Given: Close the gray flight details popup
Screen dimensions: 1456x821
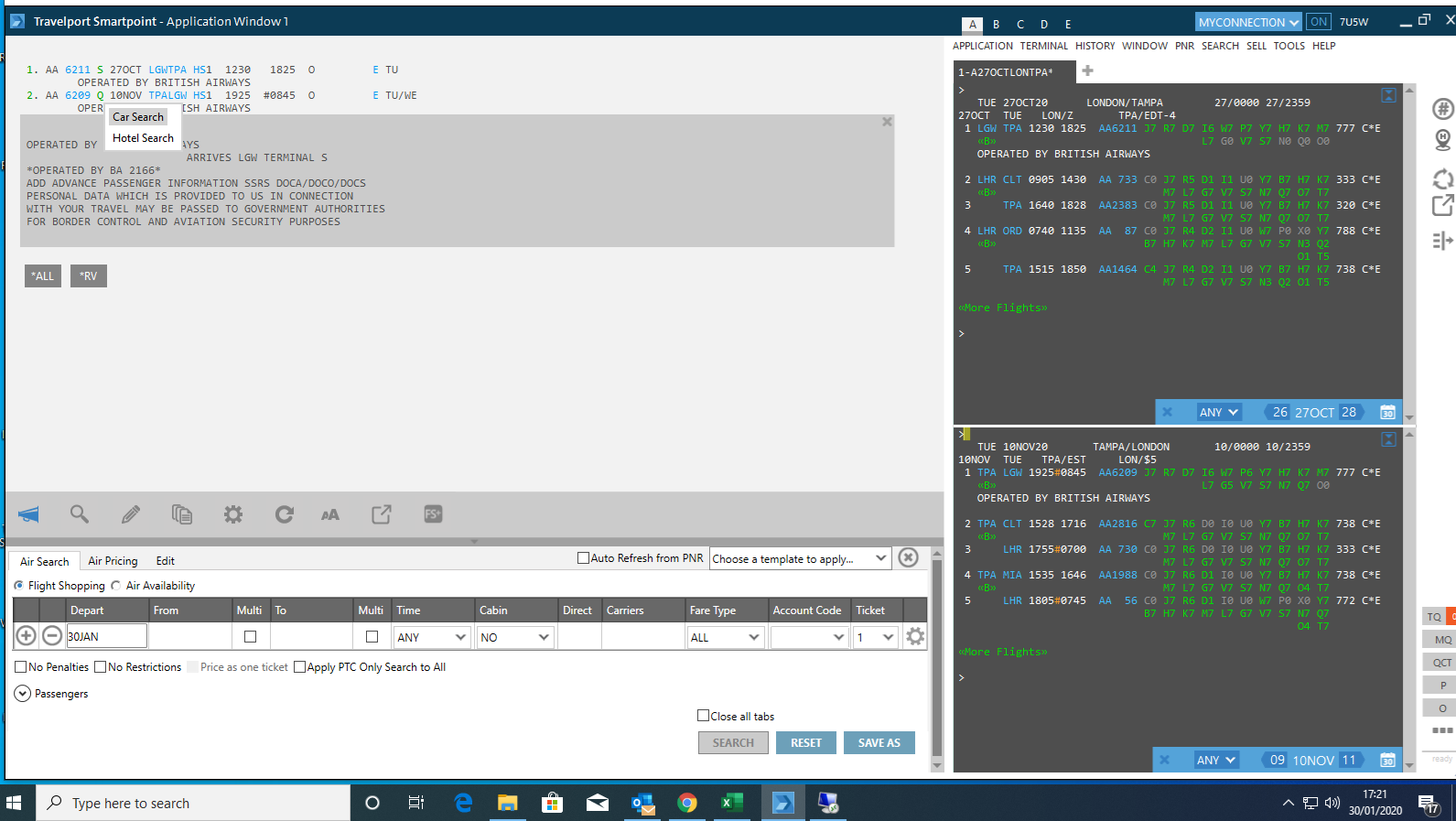Looking at the screenshot, I should tap(887, 122).
